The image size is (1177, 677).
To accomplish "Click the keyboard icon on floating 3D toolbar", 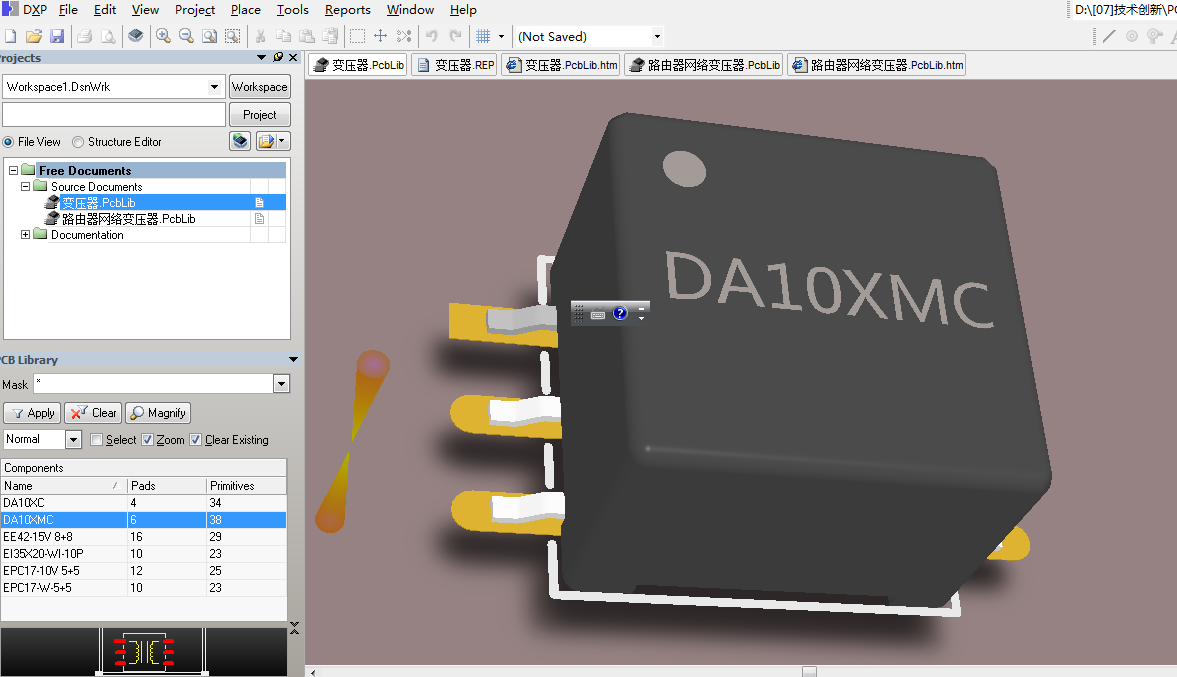I will click(x=598, y=315).
